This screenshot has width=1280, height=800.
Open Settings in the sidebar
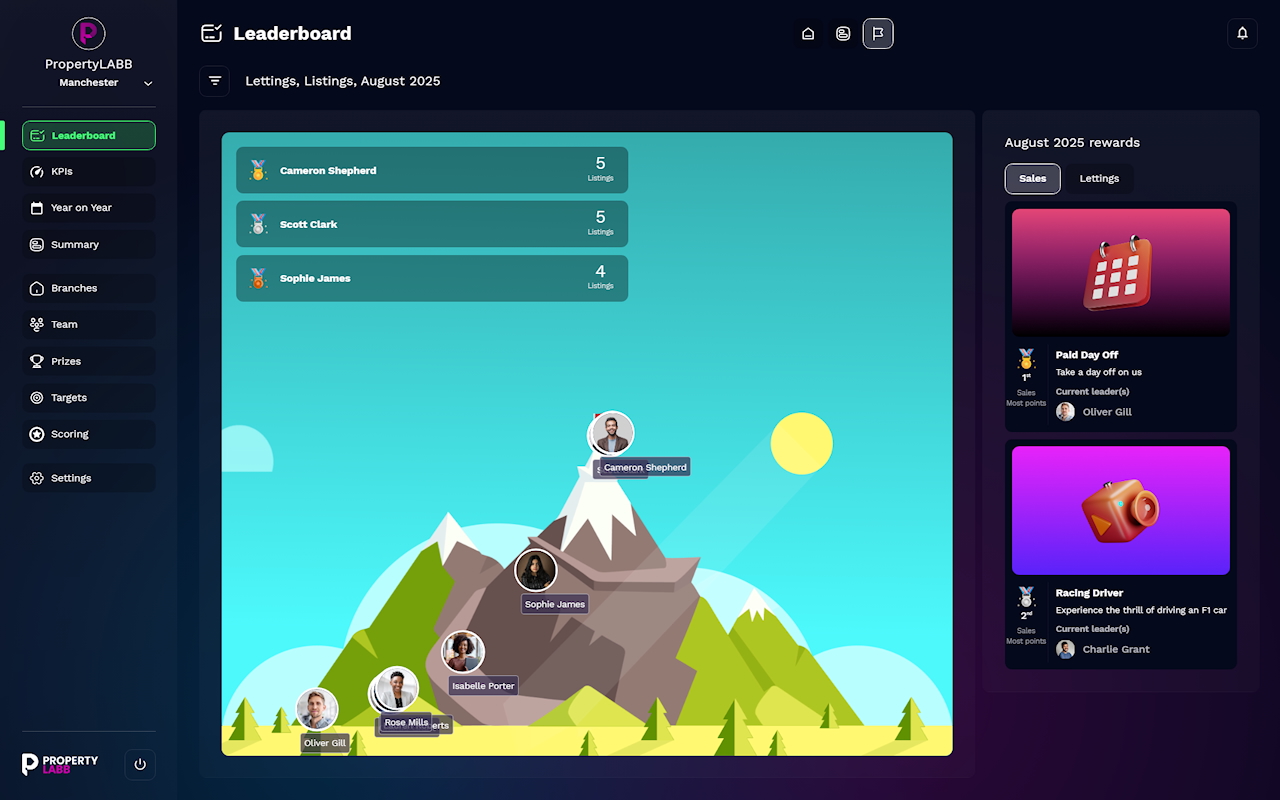(89, 478)
